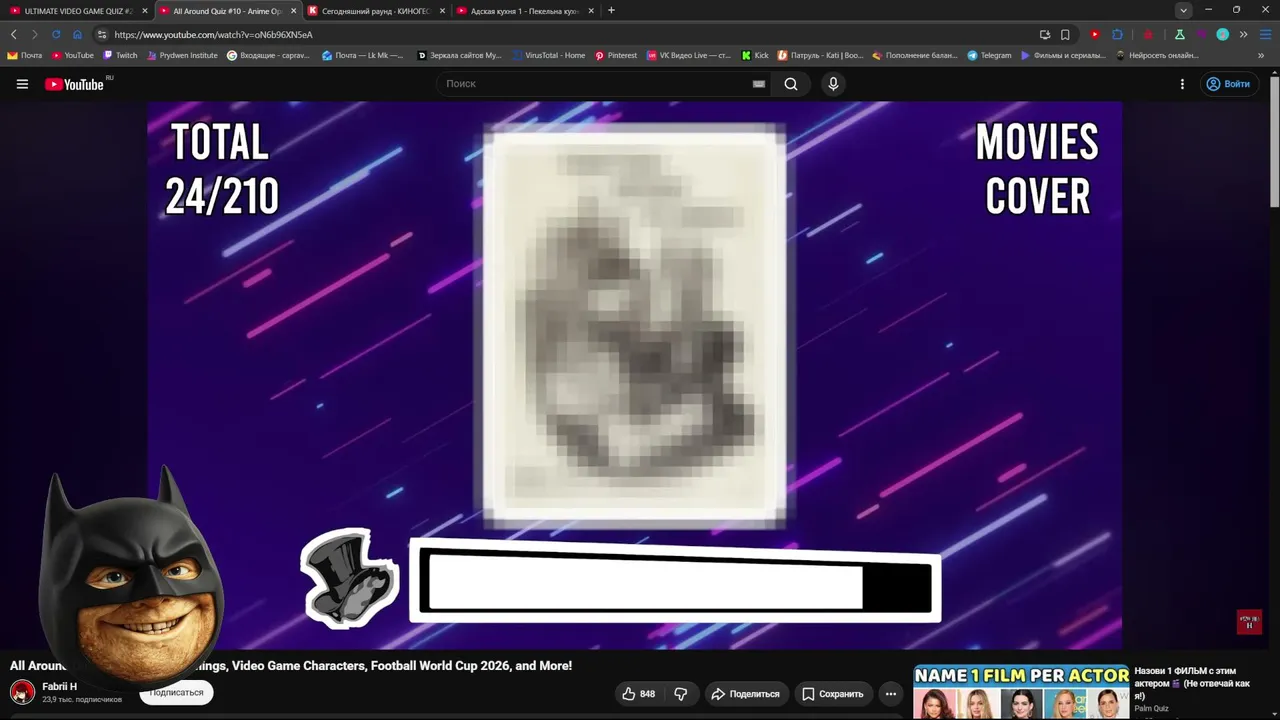Click the page vertical scrollbar
Screen dimensions: 1280x720
point(1274,140)
